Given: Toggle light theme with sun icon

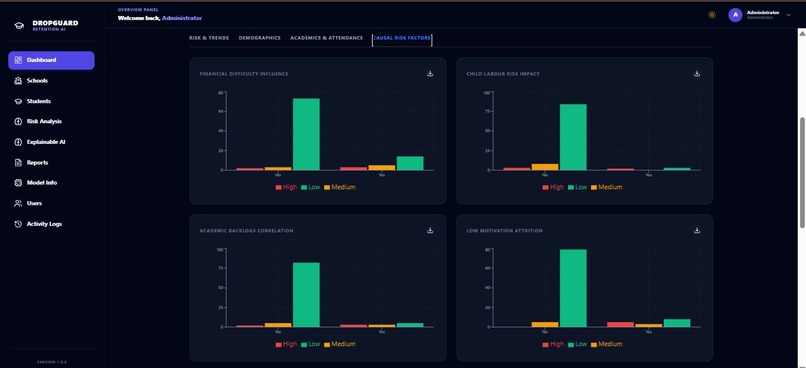Looking at the screenshot, I should click(x=712, y=15).
